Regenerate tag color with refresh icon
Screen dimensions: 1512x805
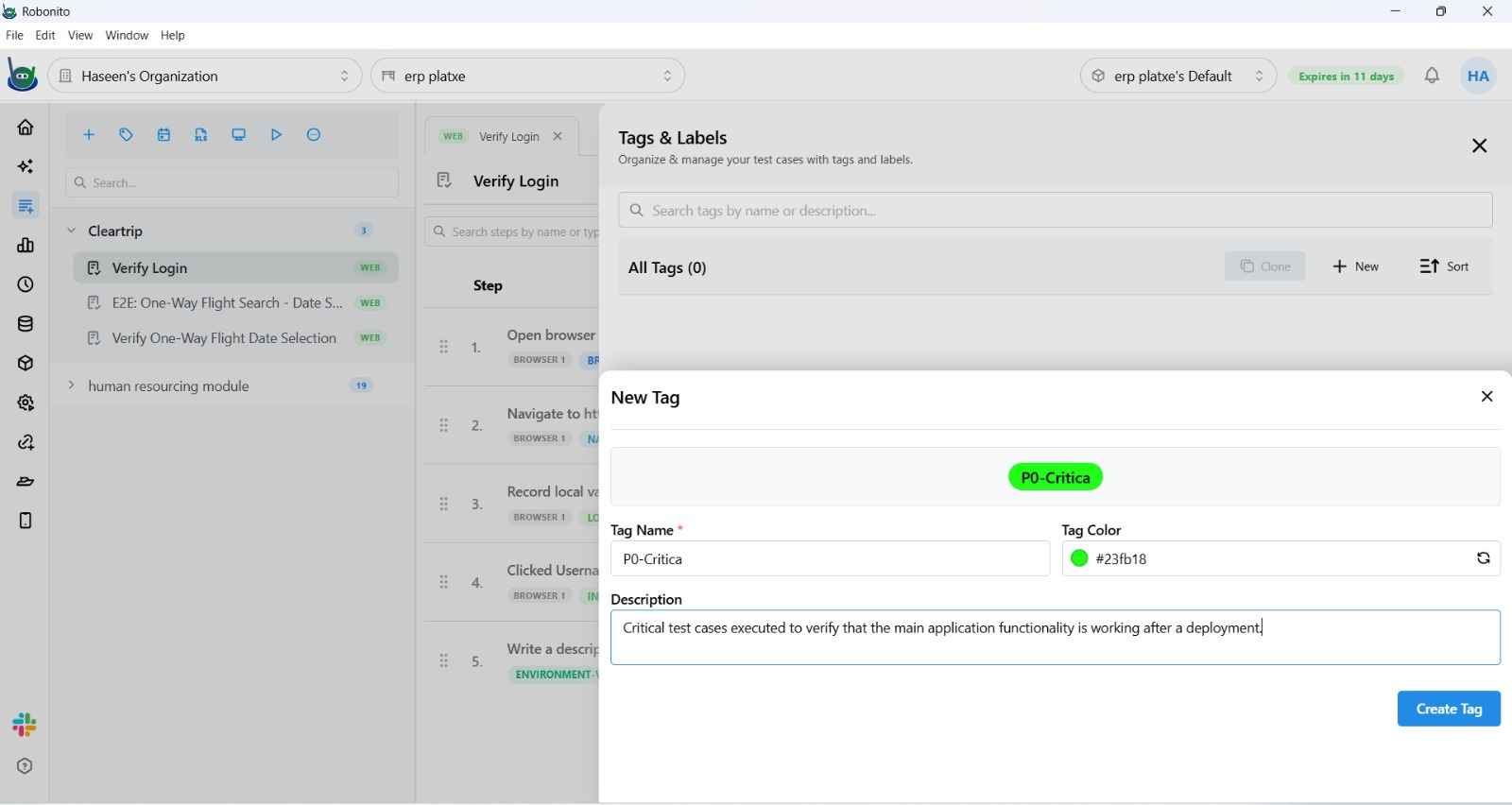[1484, 558]
